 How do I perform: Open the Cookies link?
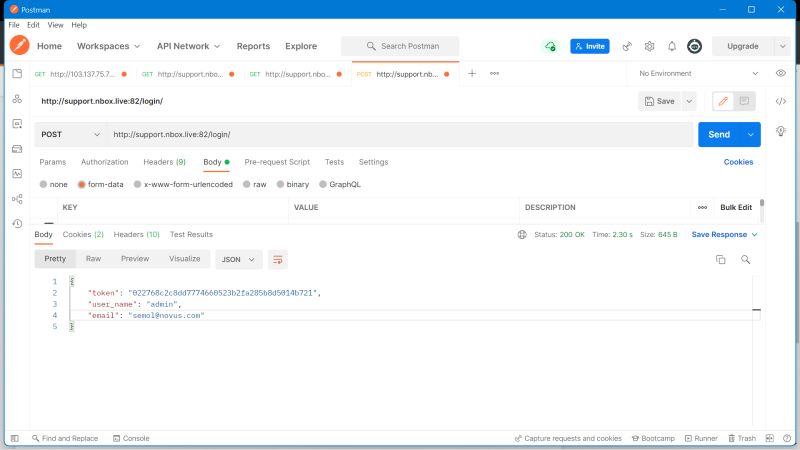[738, 162]
